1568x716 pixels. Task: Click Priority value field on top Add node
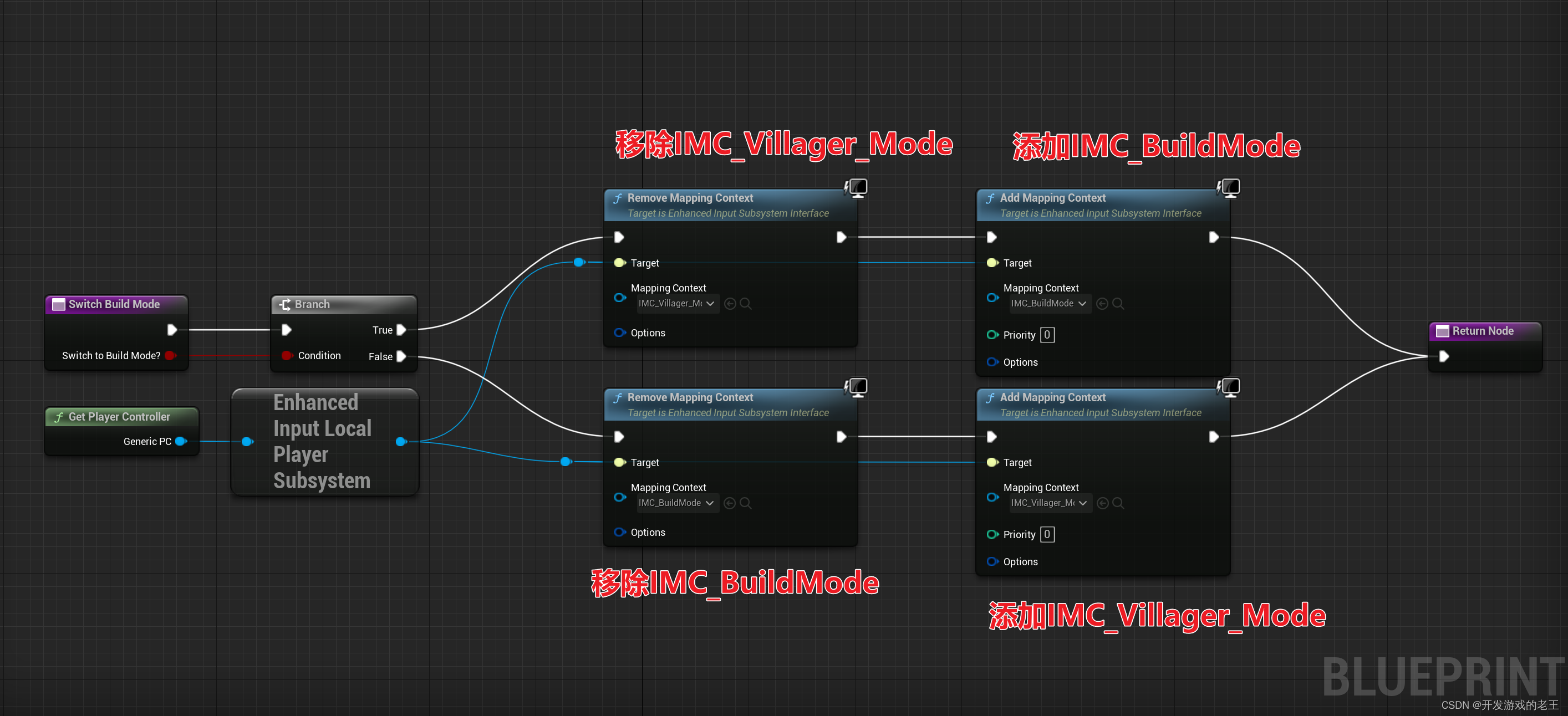(1047, 335)
